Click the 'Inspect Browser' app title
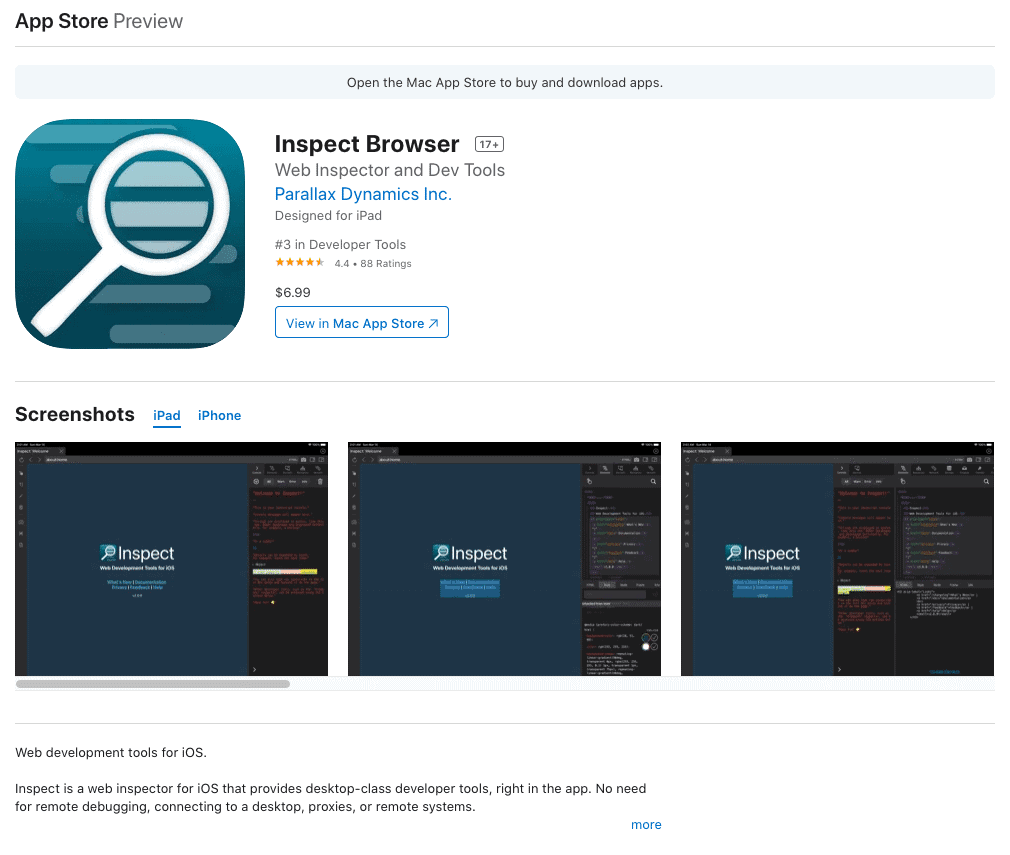Viewport: 1010px width, 855px height. pos(367,144)
